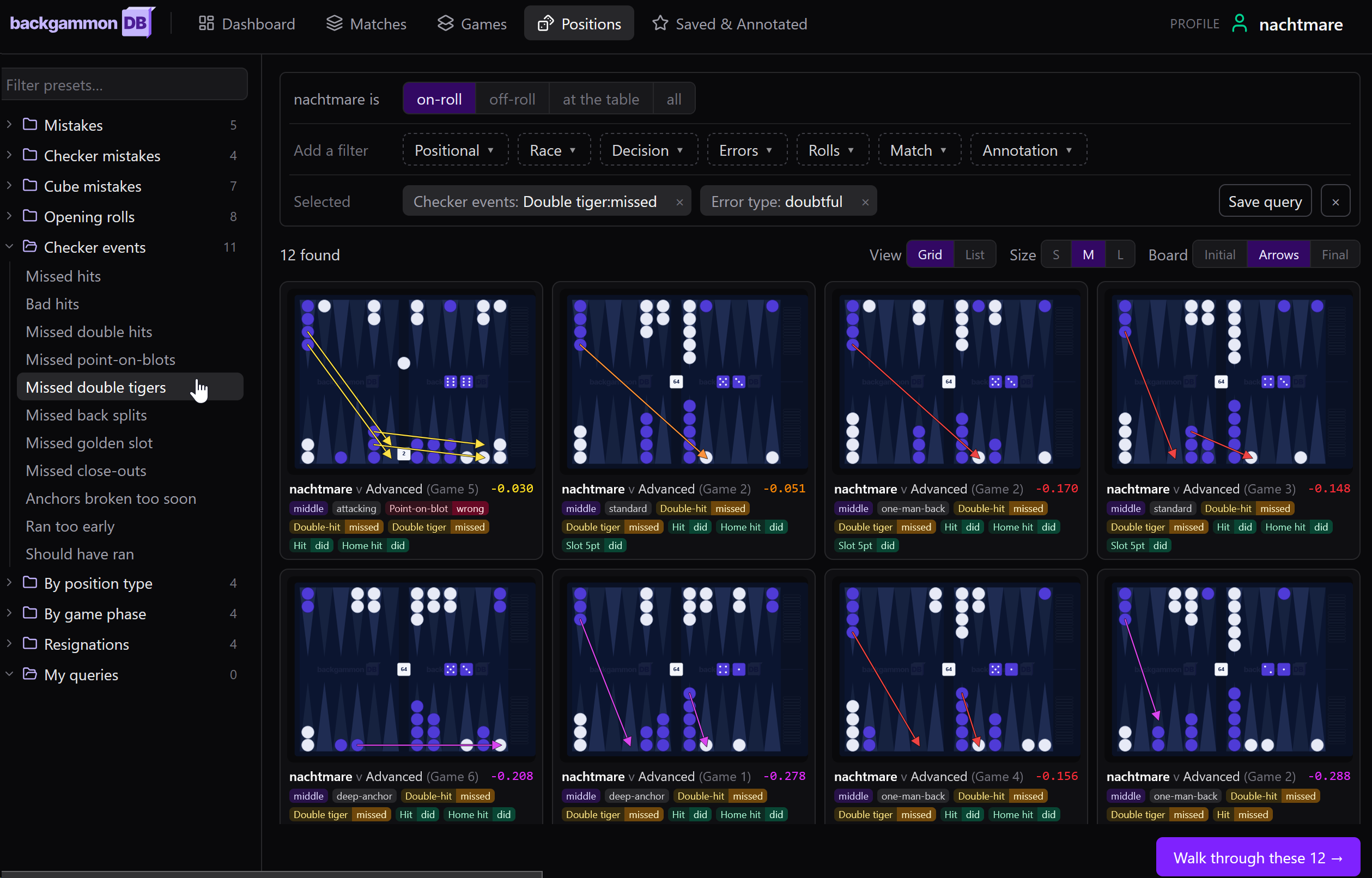Click the Resignations folder icon
This screenshot has width=1372, height=878.
tap(29, 643)
